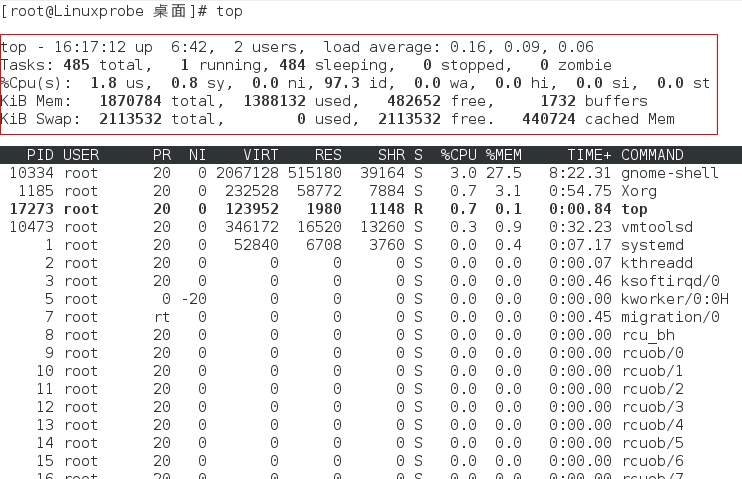Click the 1732 buffers value
Viewport: 742px width, 479px height.
(558, 101)
